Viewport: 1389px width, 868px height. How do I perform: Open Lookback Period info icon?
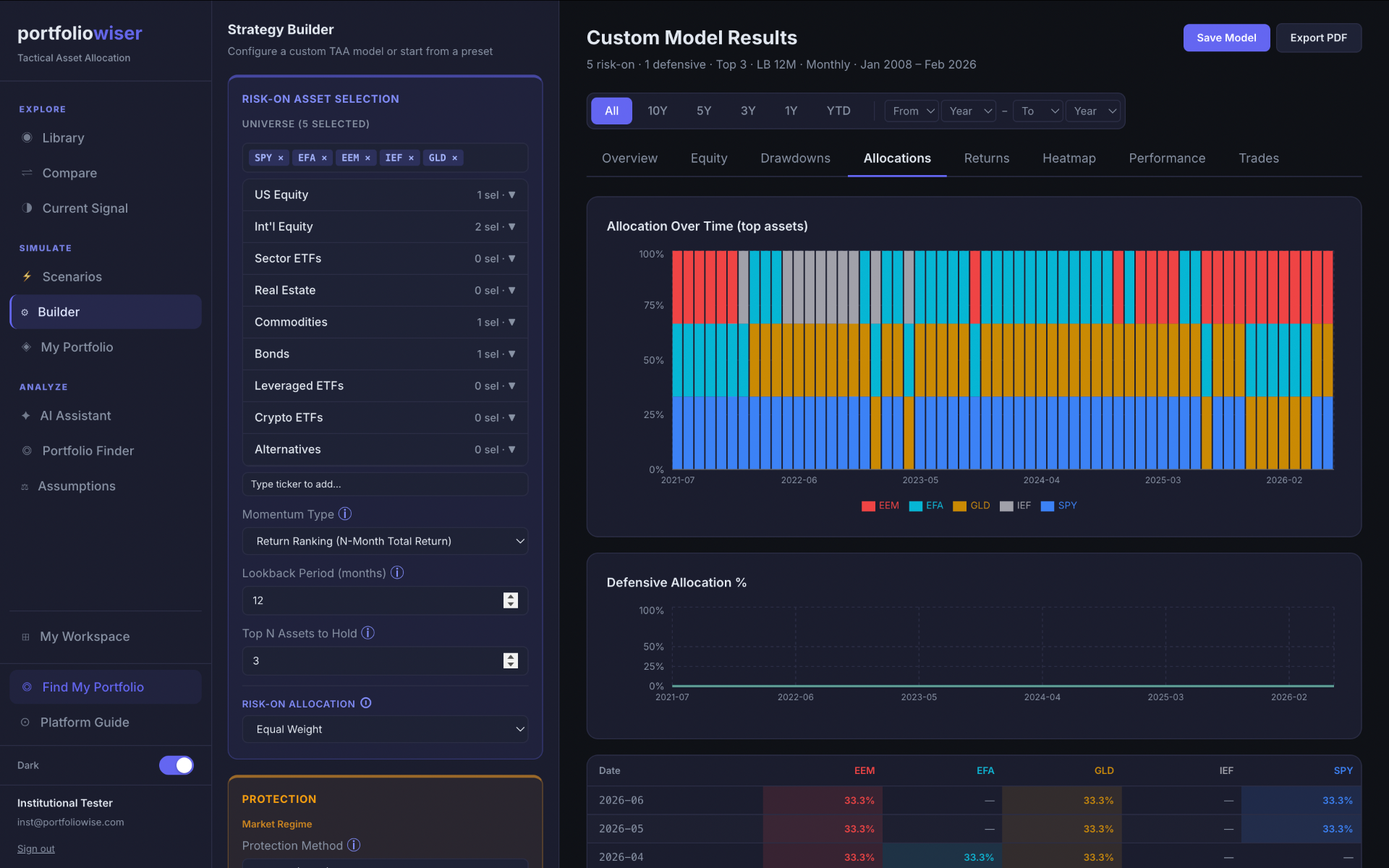point(397,572)
